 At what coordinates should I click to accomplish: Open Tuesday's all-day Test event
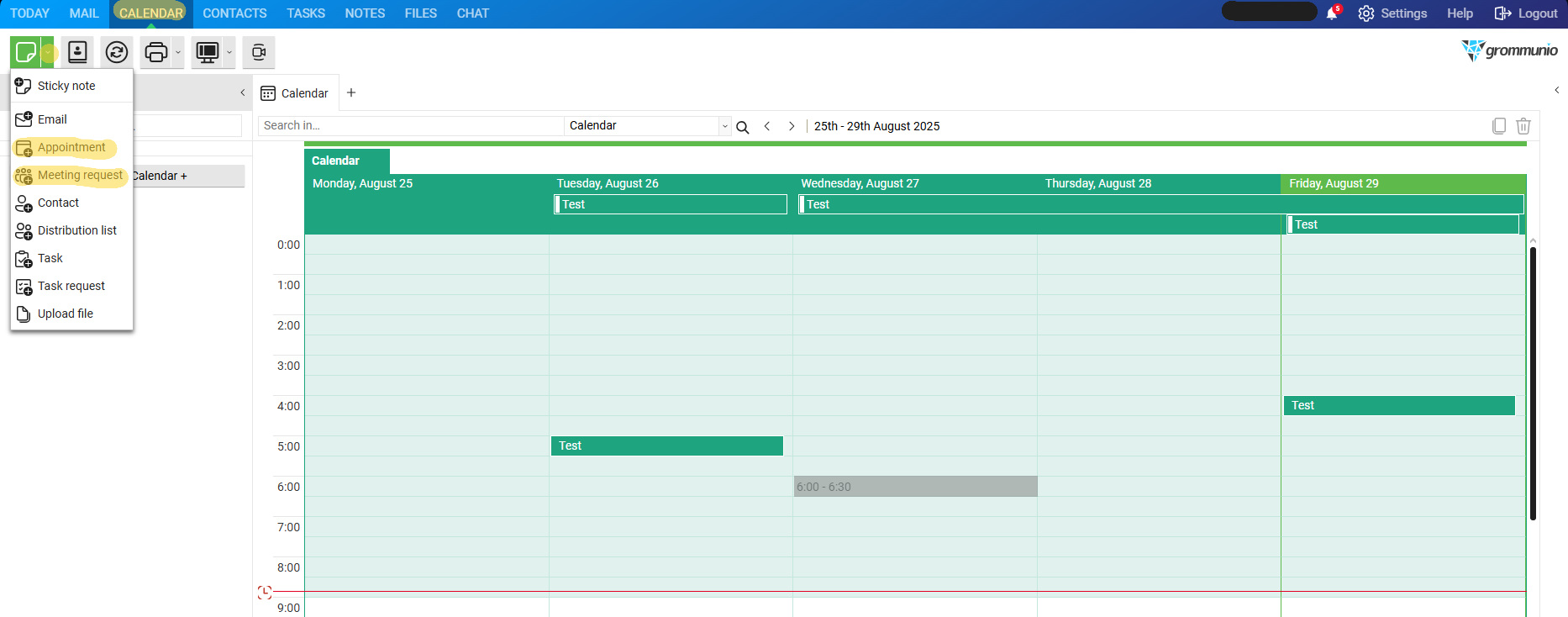point(671,204)
